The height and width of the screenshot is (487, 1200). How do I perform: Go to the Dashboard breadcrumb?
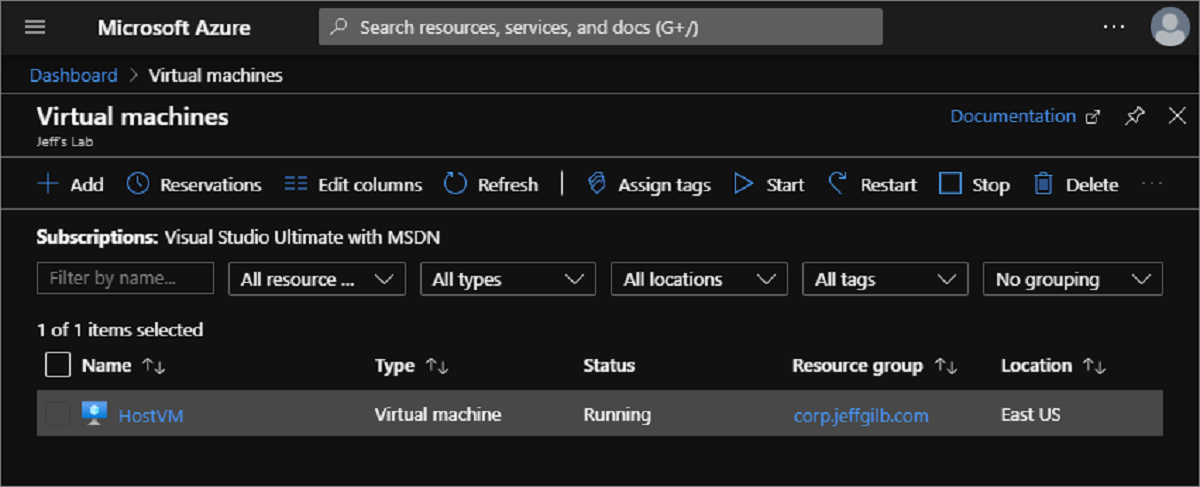coord(73,75)
